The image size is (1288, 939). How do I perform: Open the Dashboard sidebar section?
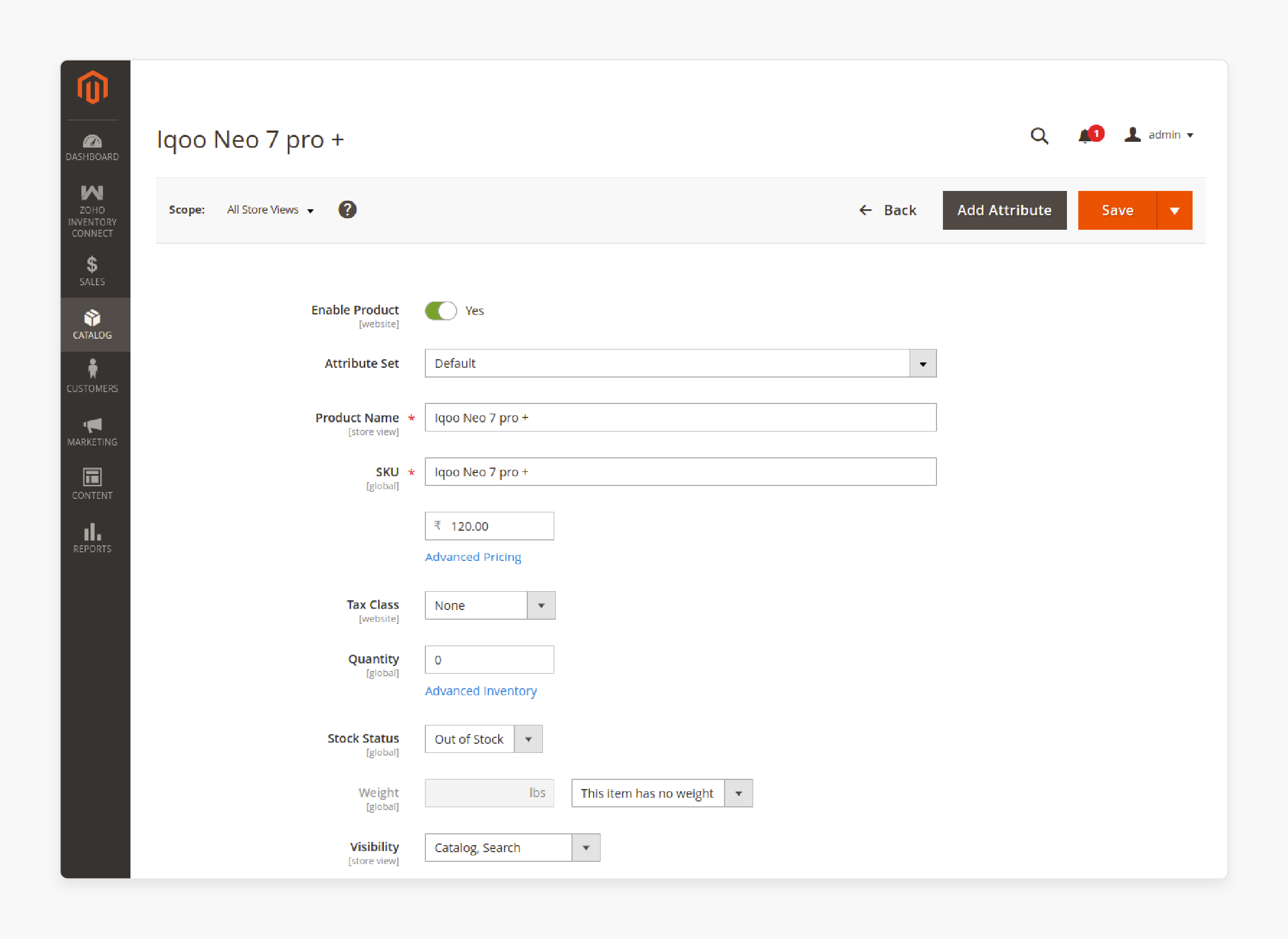point(93,147)
